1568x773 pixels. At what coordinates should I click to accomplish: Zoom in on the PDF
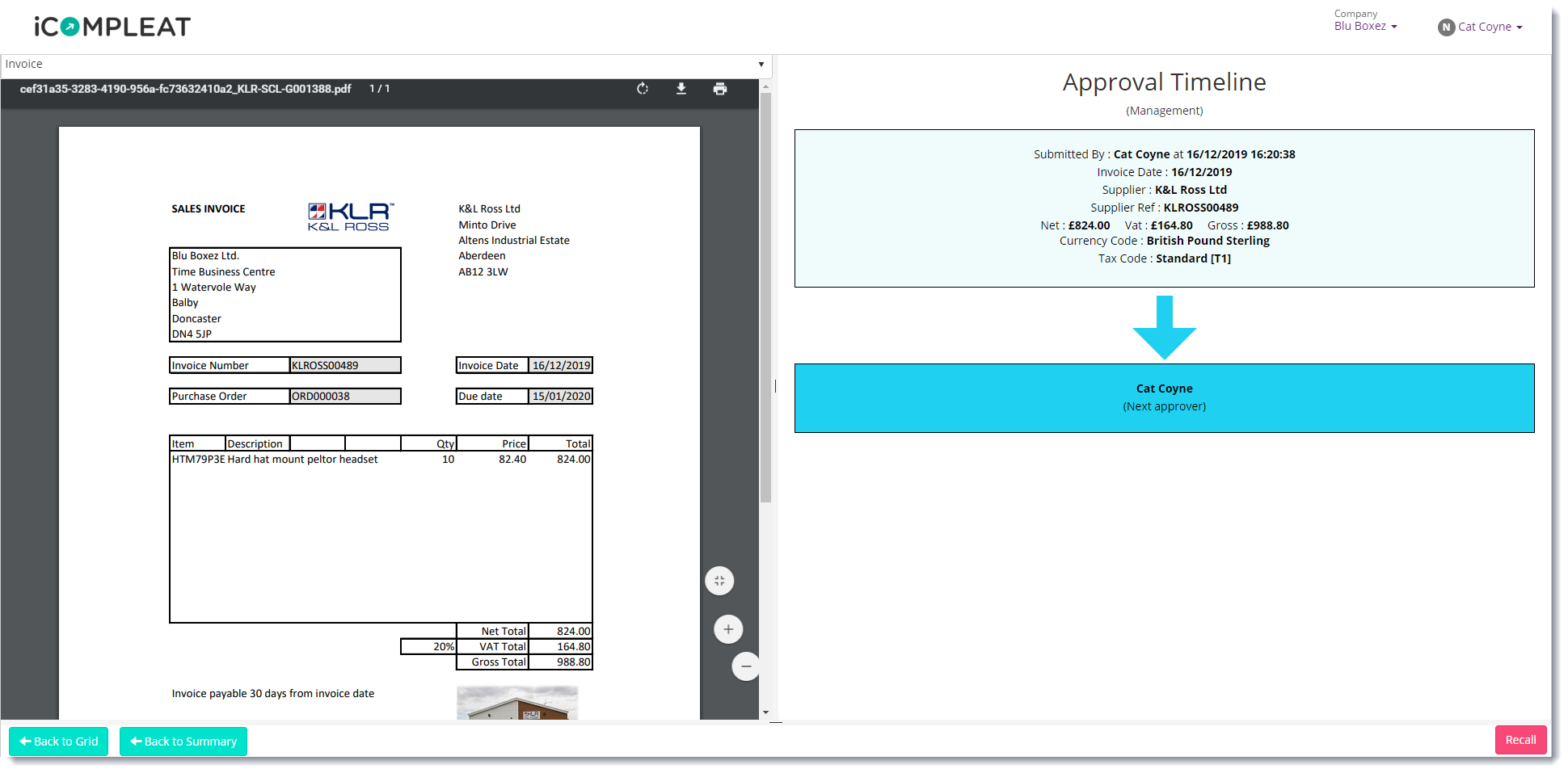[x=728, y=629]
